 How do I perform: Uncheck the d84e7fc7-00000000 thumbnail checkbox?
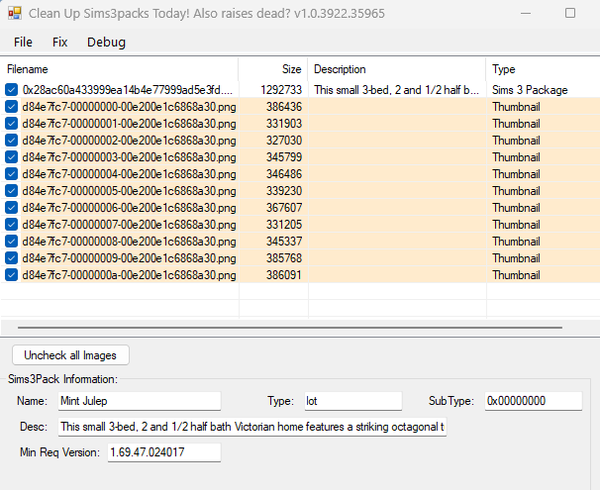point(11,107)
